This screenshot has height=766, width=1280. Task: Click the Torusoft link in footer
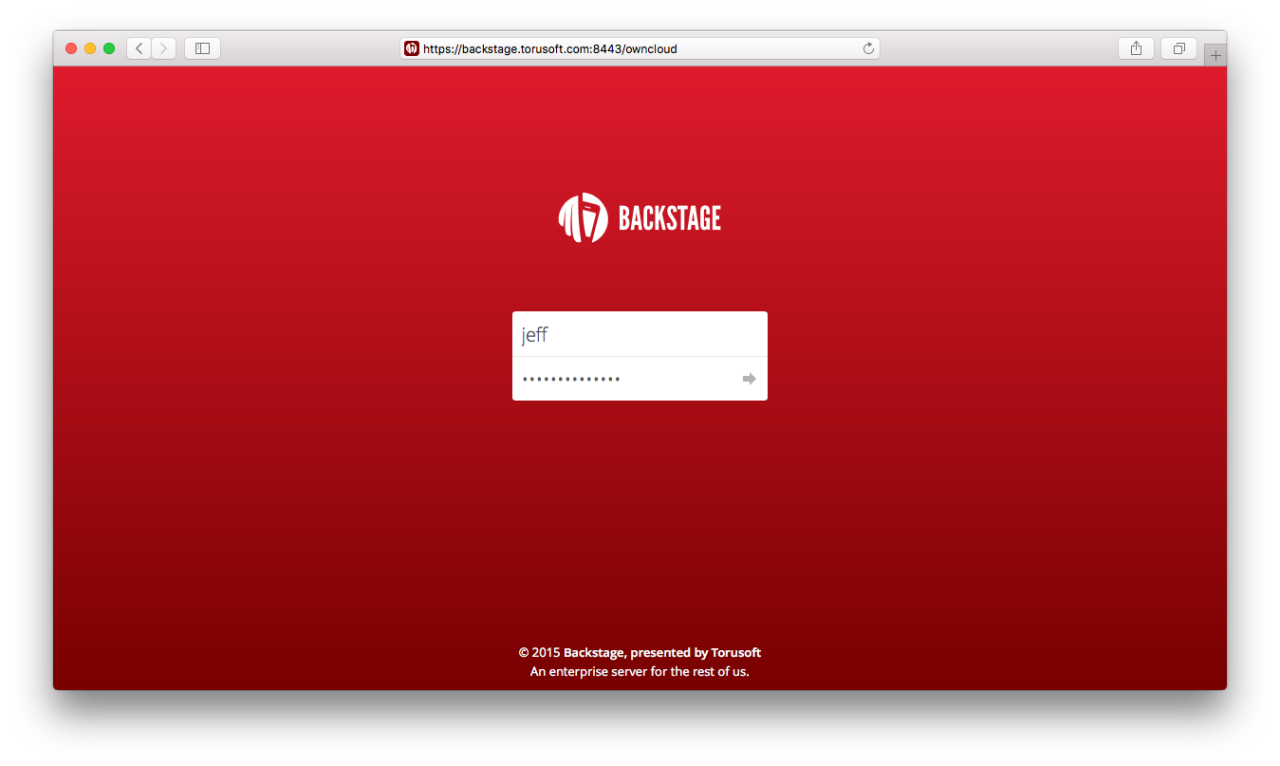click(x=736, y=652)
